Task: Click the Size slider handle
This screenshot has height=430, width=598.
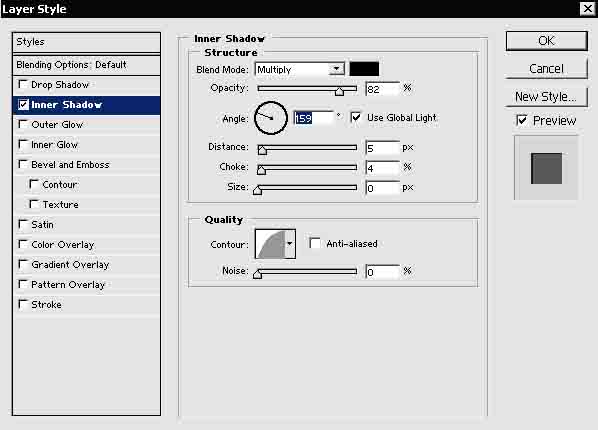Action: pos(257,190)
